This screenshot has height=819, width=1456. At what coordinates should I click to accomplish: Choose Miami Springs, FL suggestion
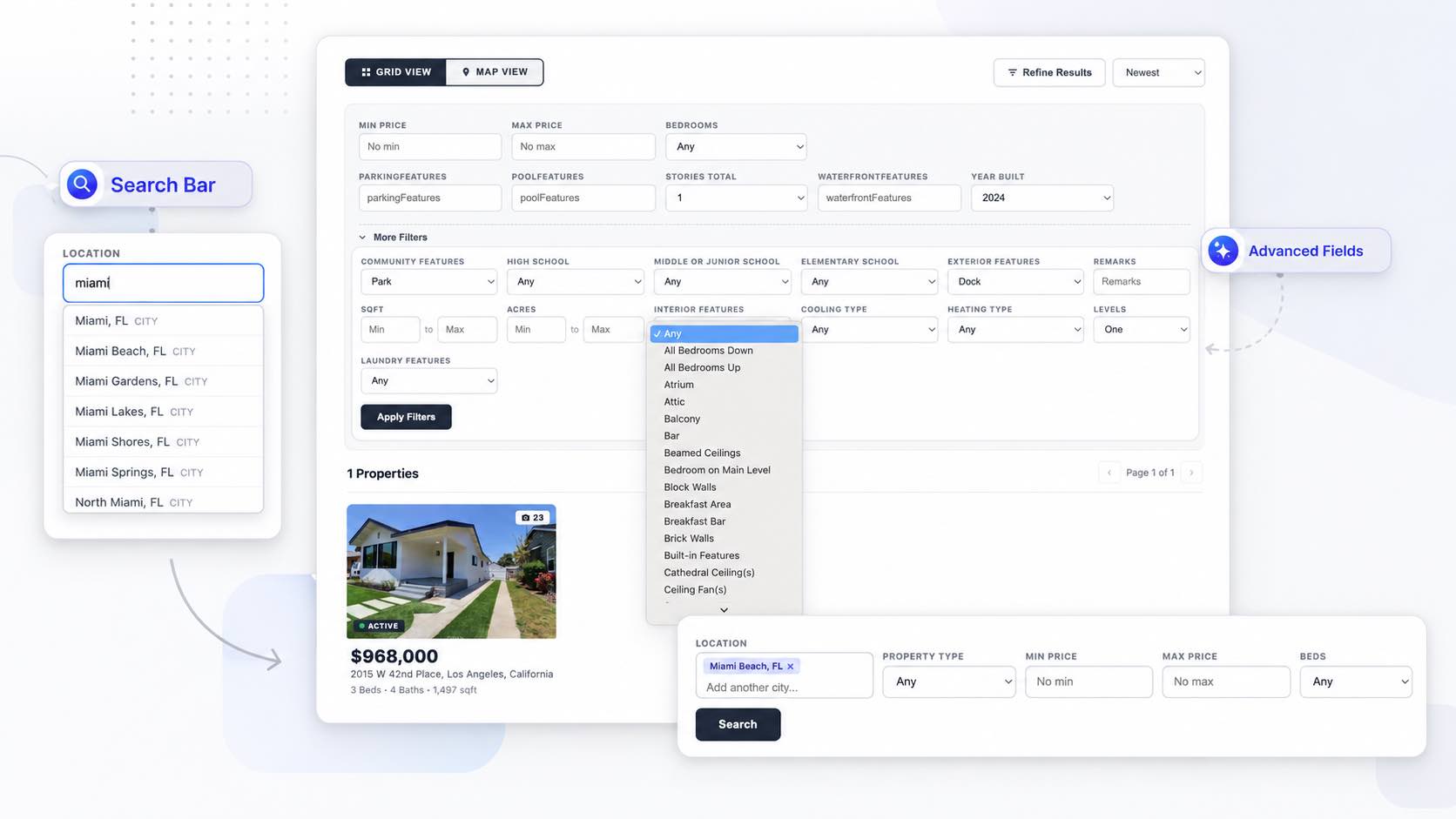[x=163, y=472]
